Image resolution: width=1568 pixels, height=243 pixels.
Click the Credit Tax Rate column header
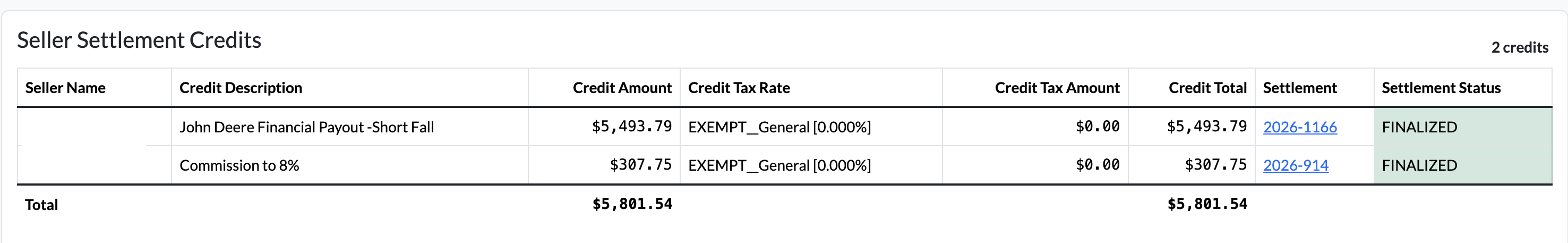[739, 88]
